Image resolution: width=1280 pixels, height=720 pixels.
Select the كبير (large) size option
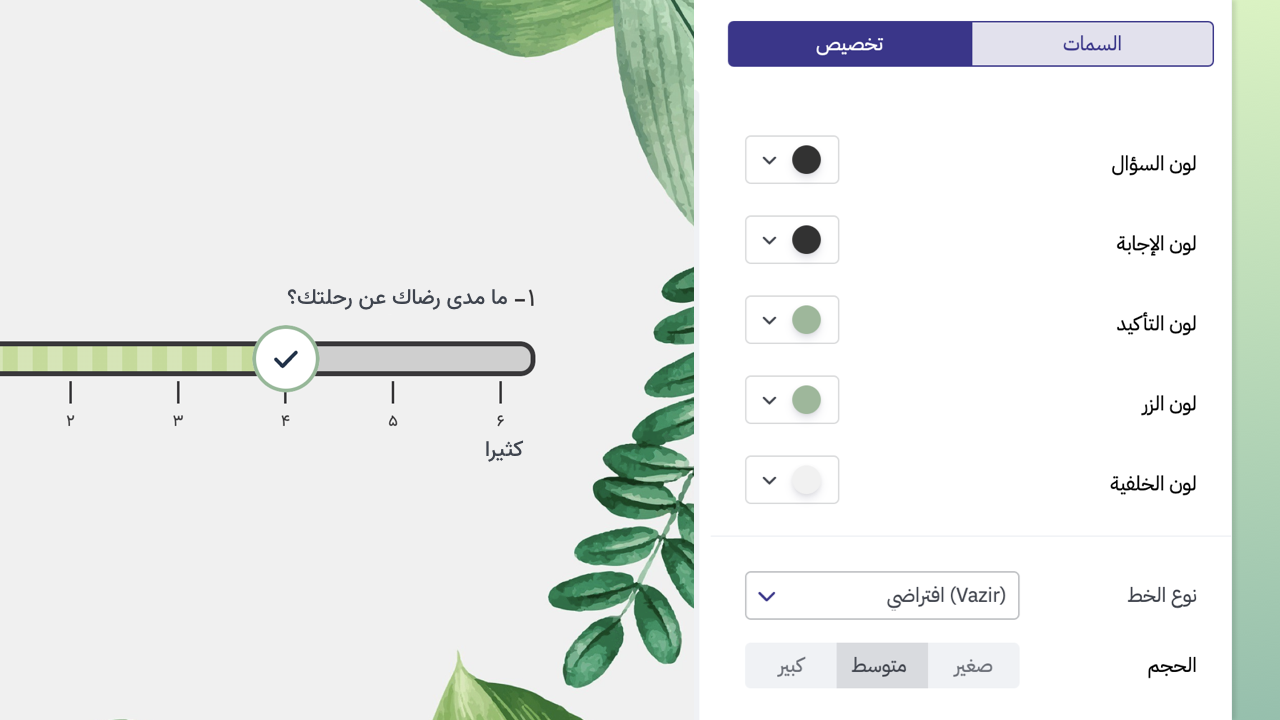tap(789, 665)
